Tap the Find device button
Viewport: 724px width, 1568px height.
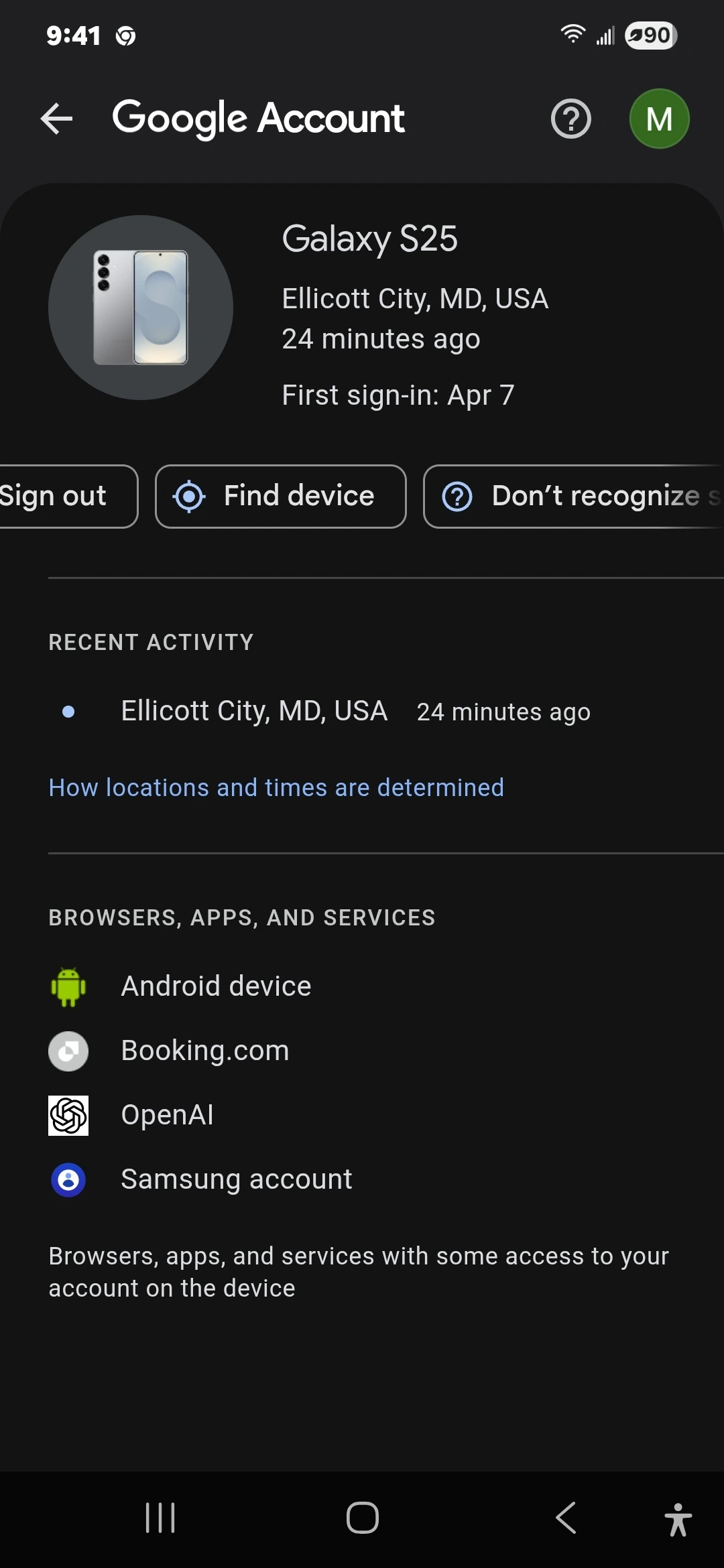(281, 497)
